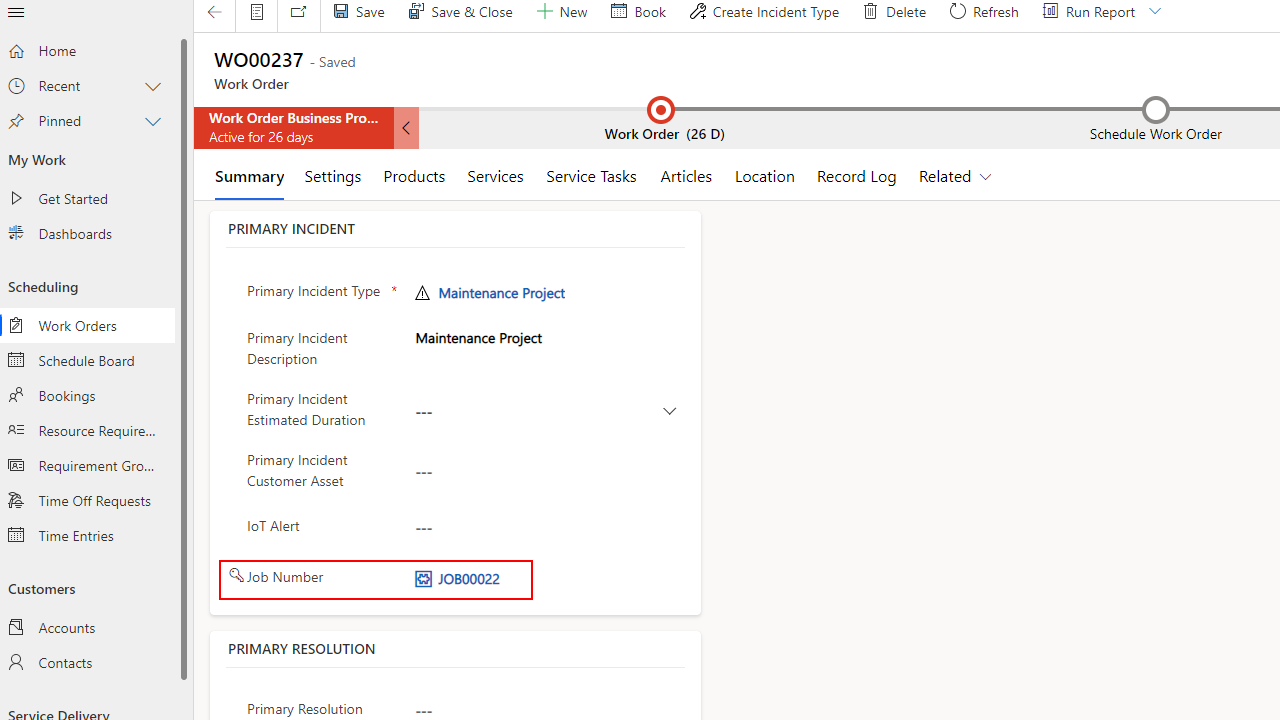Open the Schedule Board
Screen dimensions: 1280x720
[x=88, y=361]
